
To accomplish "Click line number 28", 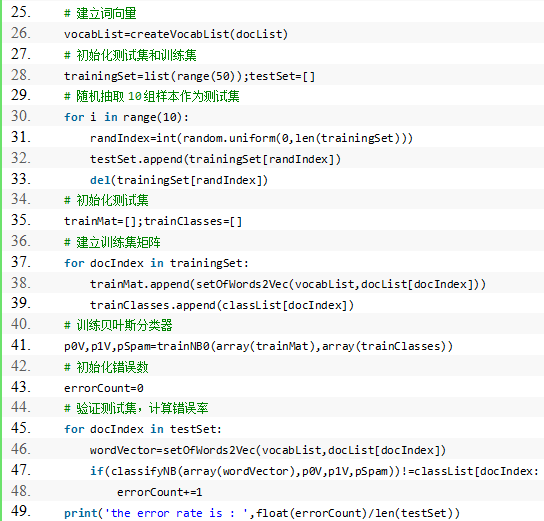I will click(21, 75).
